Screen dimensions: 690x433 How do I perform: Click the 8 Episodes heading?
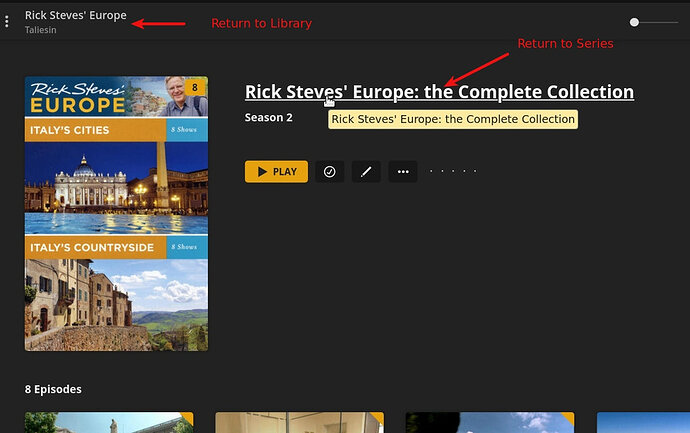[53, 389]
